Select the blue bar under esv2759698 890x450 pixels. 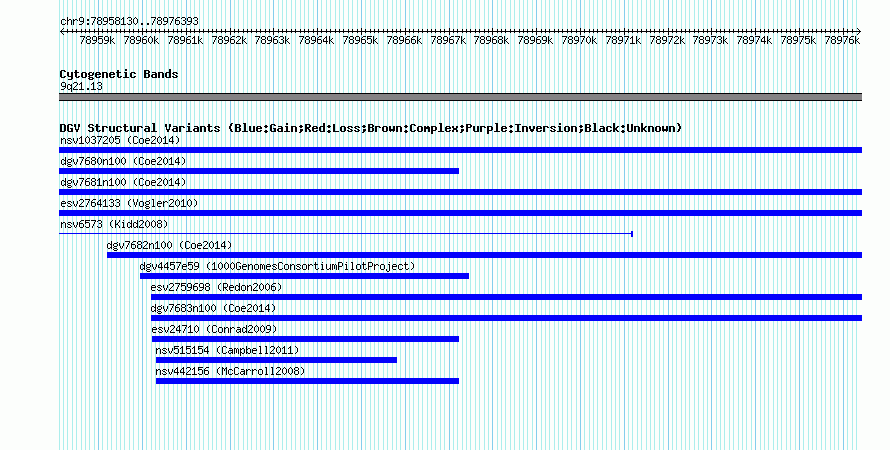(x=506, y=297)
